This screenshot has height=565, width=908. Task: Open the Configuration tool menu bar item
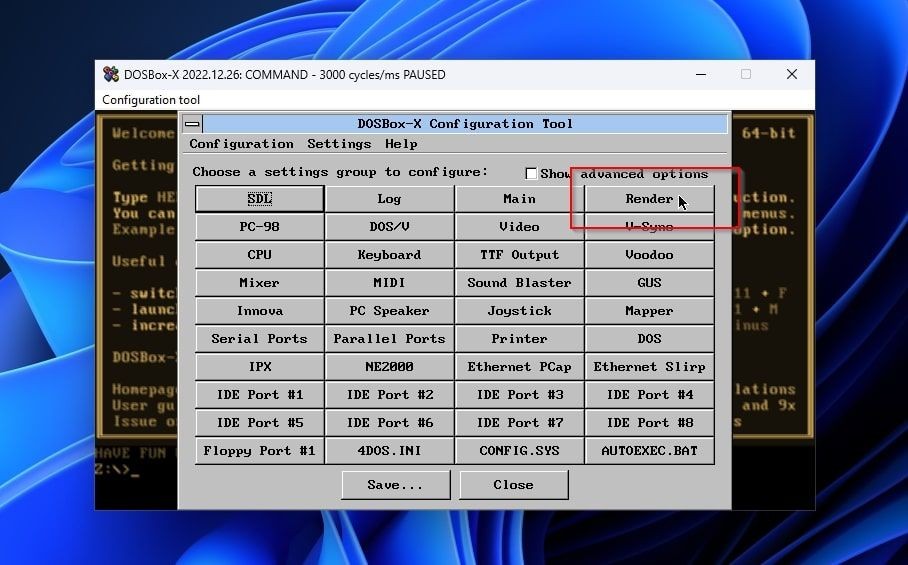[x=151, y=100]
